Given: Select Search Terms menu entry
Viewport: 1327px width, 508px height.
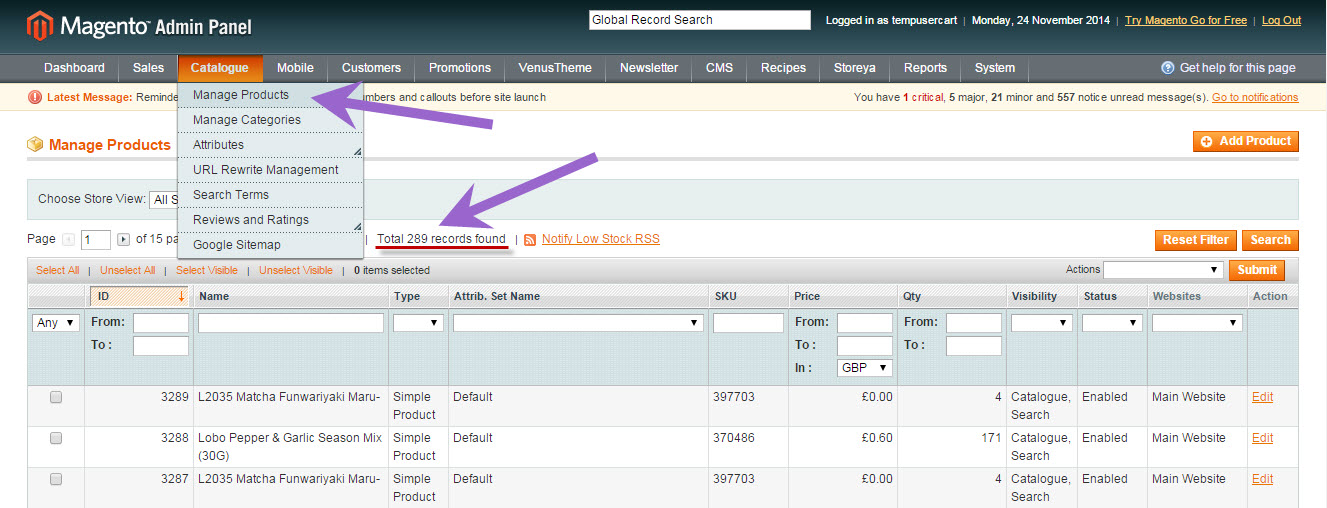Looking at the screenshot, I should [270, 195].
